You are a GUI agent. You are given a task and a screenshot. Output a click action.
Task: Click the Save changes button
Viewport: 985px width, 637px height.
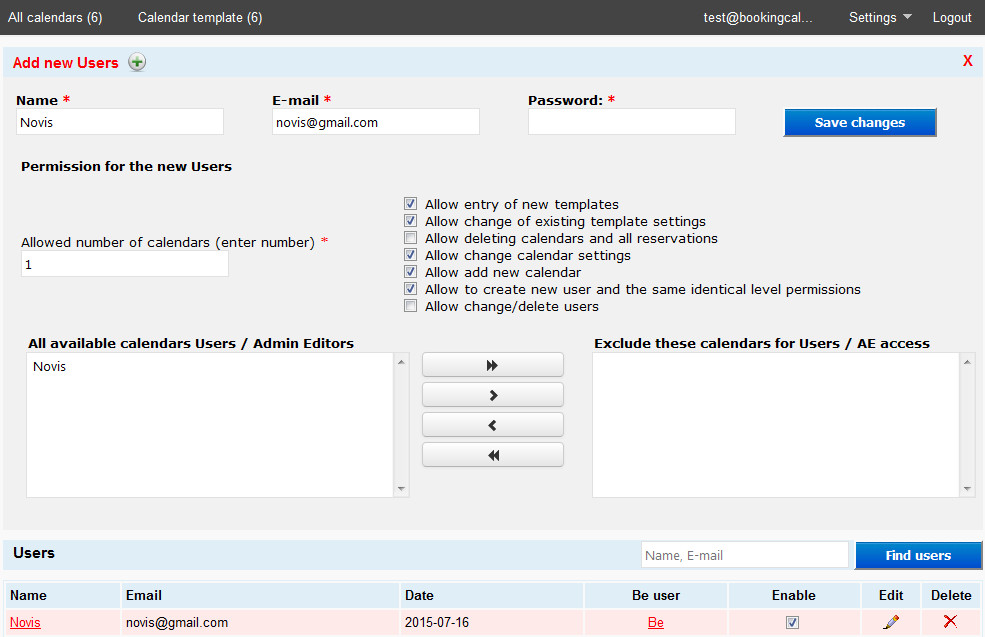pyautogui.click(x=859, y=122)
